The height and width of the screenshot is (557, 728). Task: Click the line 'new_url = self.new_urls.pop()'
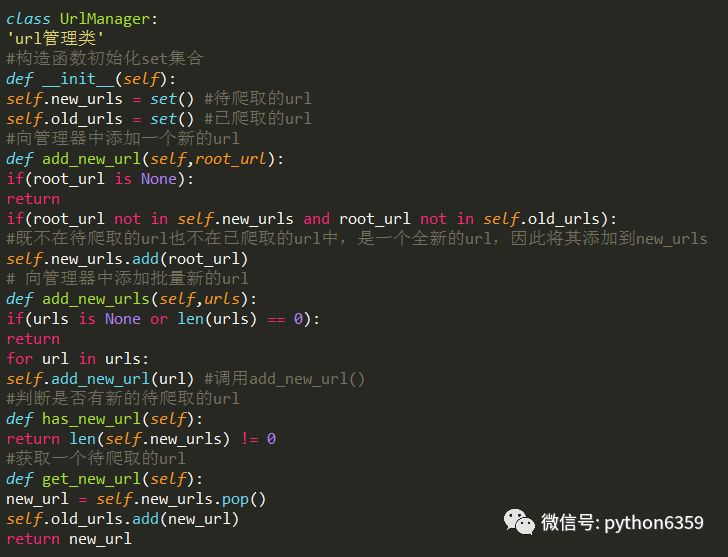coord(136,499)
